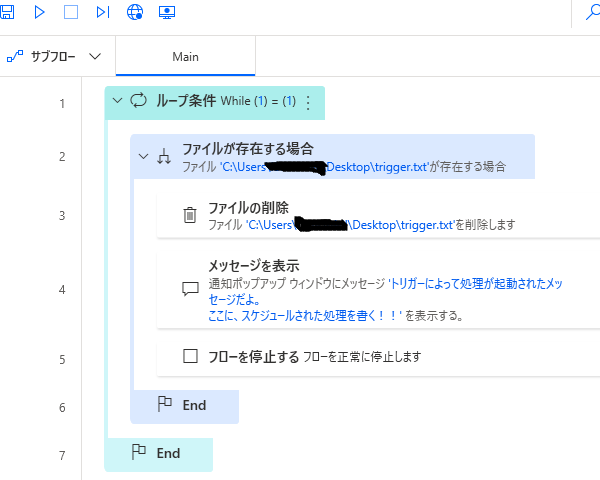
Task: Click the speech bubble icon on メッセージを表示
Action: click(190, 289)
